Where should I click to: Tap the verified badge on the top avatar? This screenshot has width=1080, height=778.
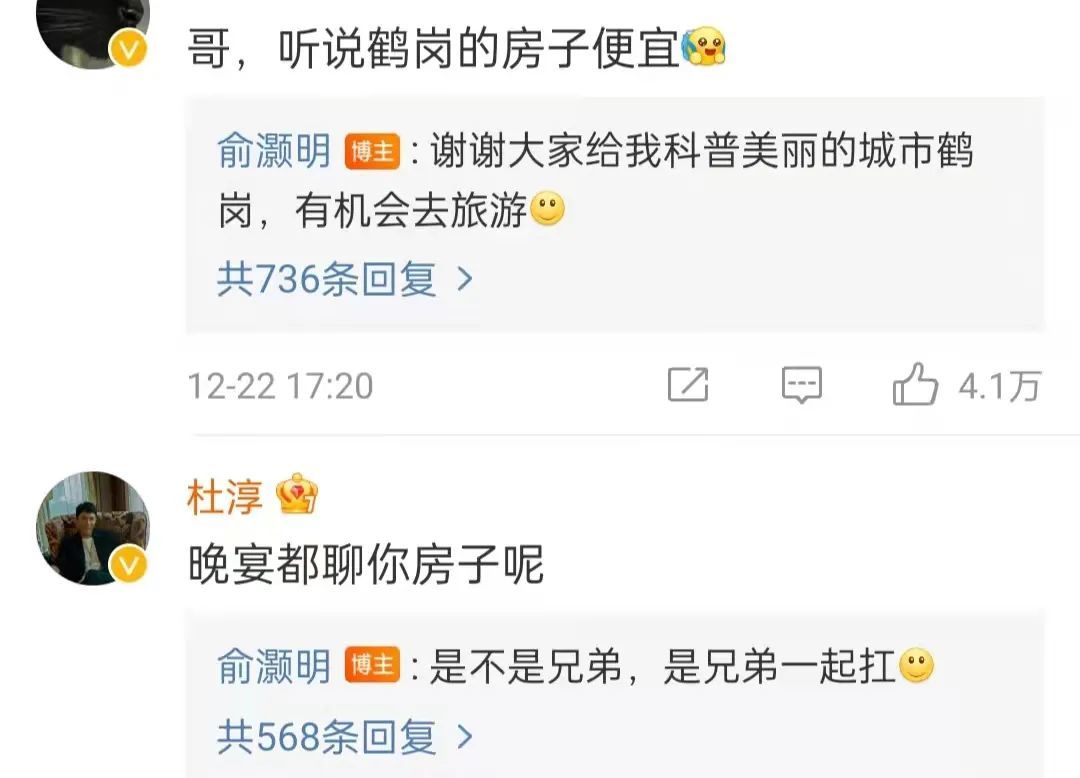click(128, 50)
